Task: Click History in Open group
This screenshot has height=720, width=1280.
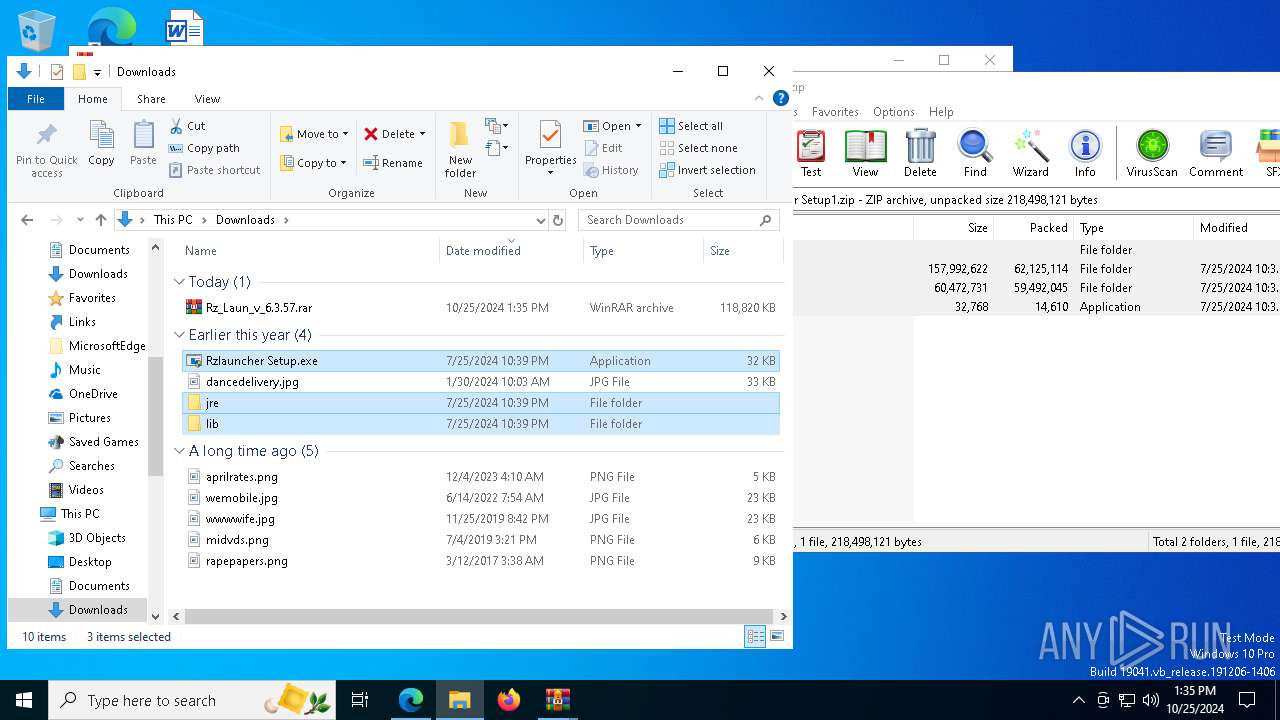Action: 610,170
